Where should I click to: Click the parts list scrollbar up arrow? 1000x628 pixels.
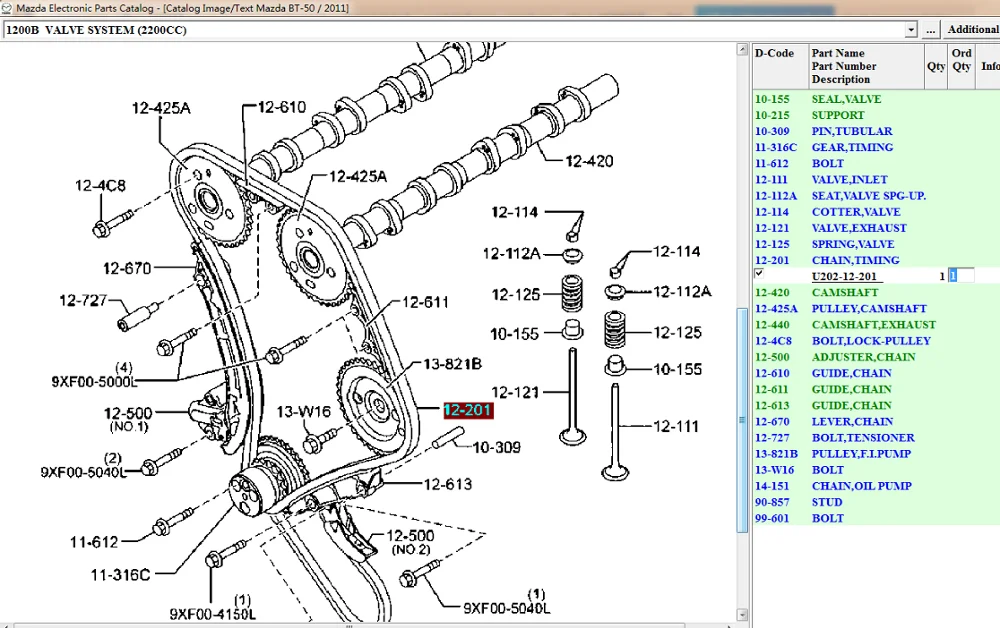(742, 47)
